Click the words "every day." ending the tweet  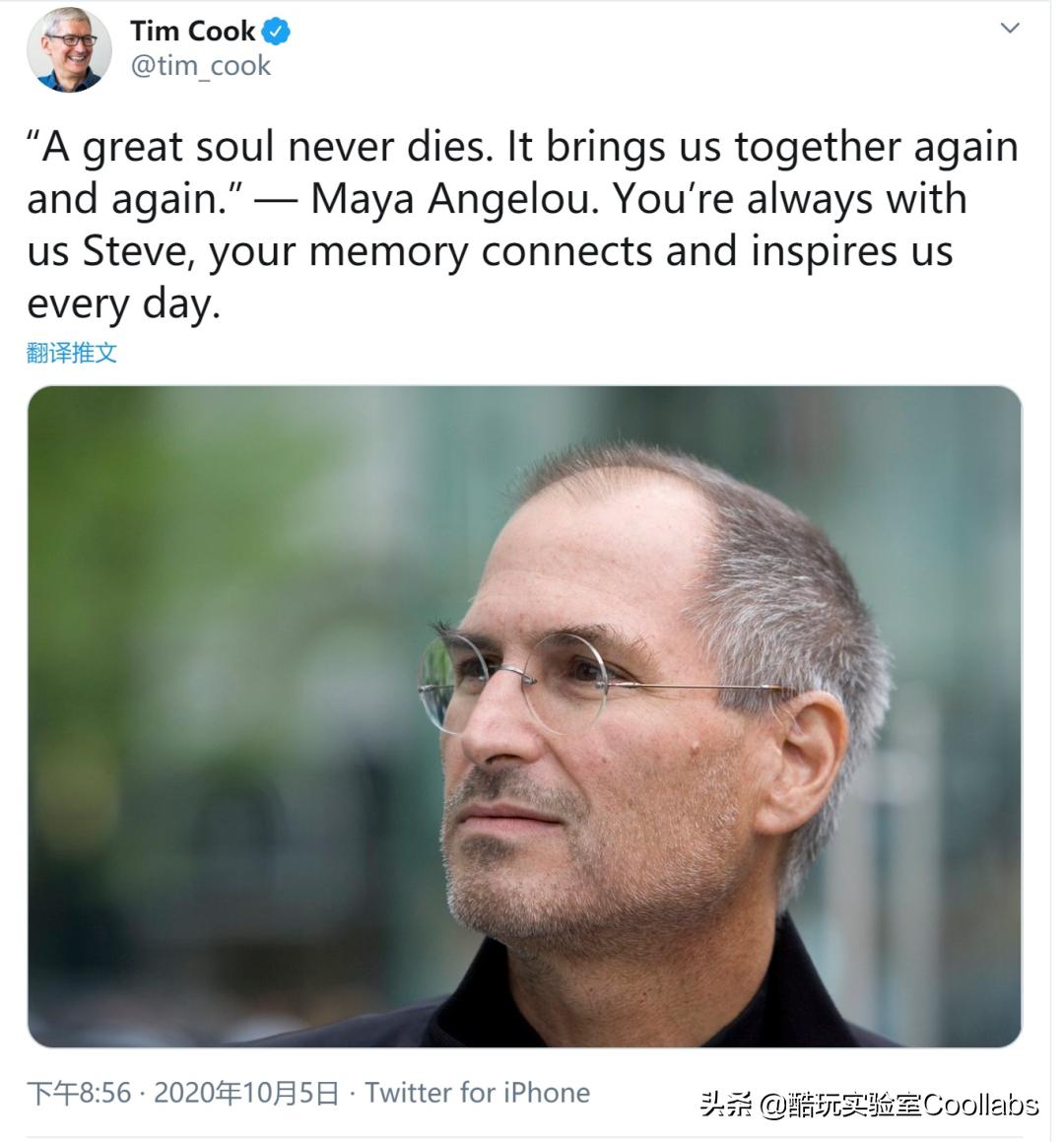coord(123,303)
